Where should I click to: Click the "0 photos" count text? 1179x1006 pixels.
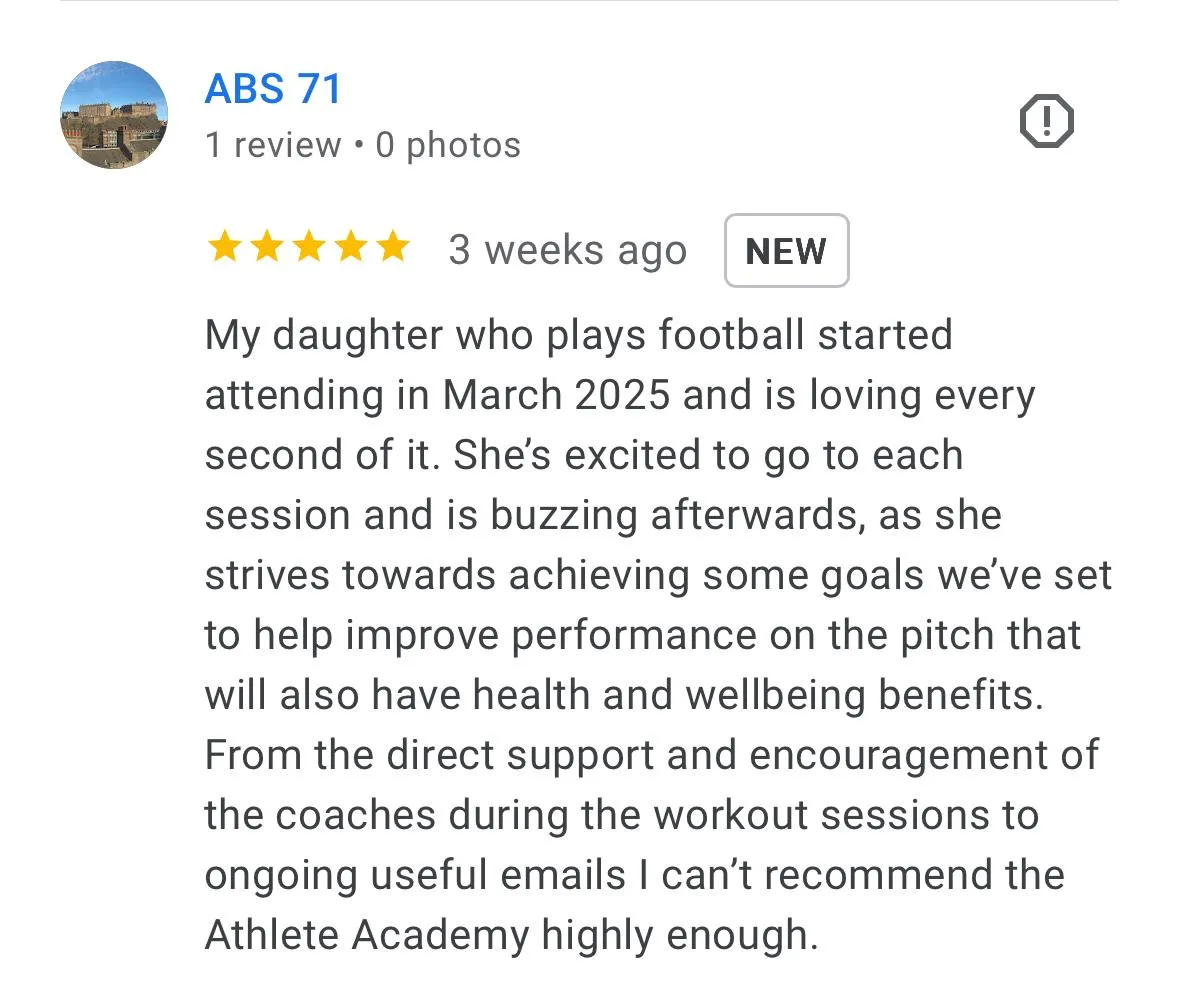[x=448, y=146]
